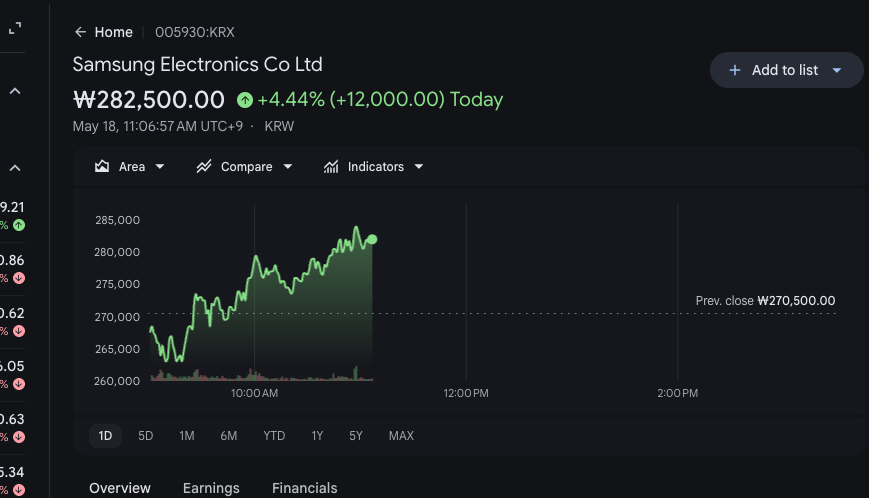This screenshot has width=869, height=498.
Task: Click the 12:00 PM axis label
Action: point(466,393)
